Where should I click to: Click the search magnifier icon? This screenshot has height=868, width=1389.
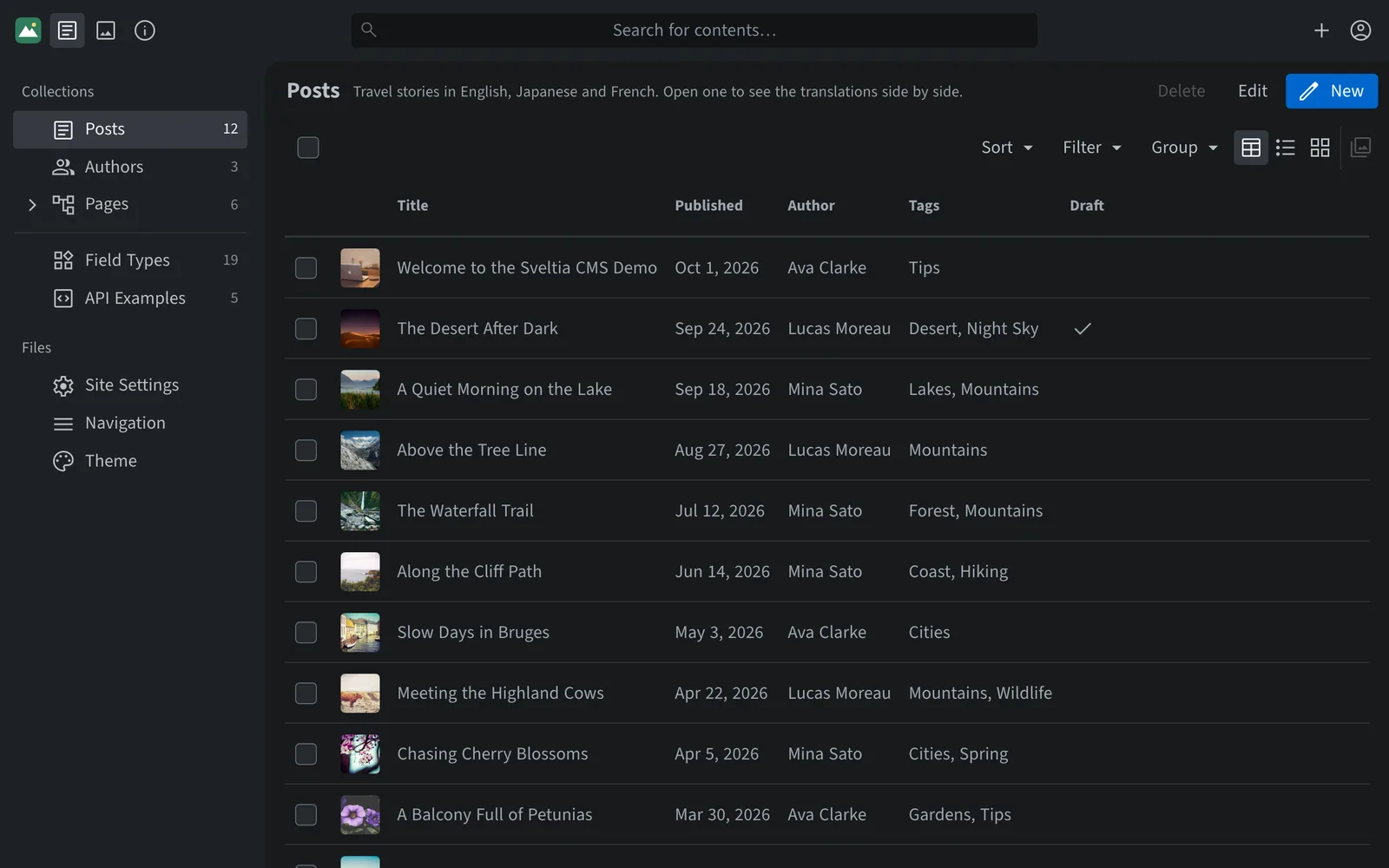(369, 30)
